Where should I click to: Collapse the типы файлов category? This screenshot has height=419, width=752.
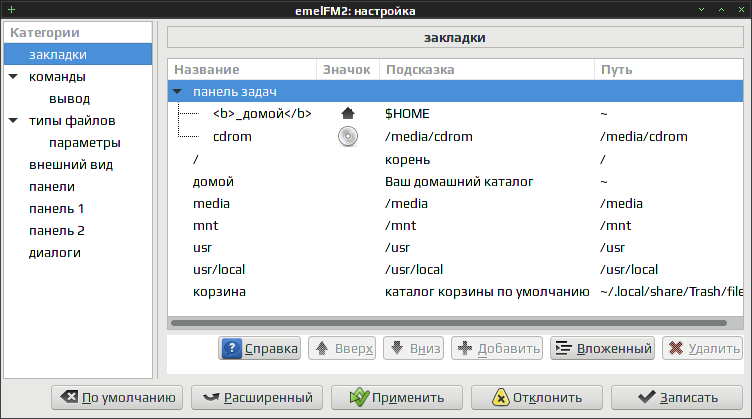(x=13, y=121)
